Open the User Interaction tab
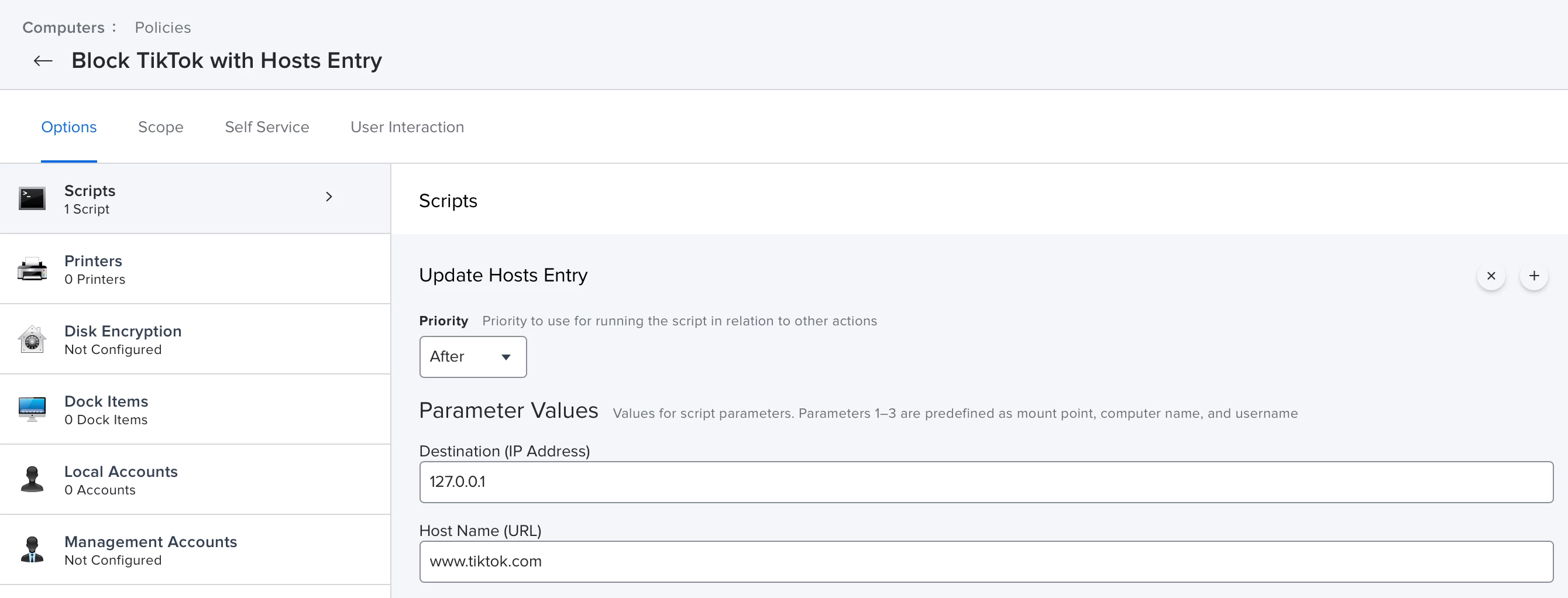Image resolution: width=1568 pixels, height=598 pixels. [407, 128]
